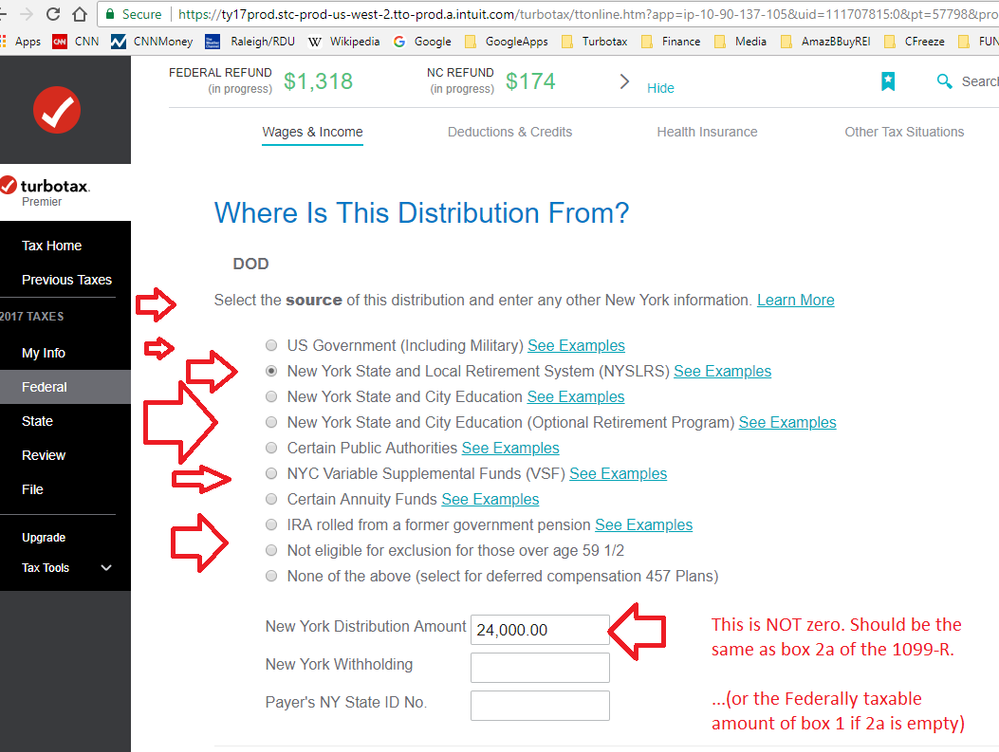Click the Search magnifier icon
The height and width of the screenshot is (752, 999).
pos(944,81)
